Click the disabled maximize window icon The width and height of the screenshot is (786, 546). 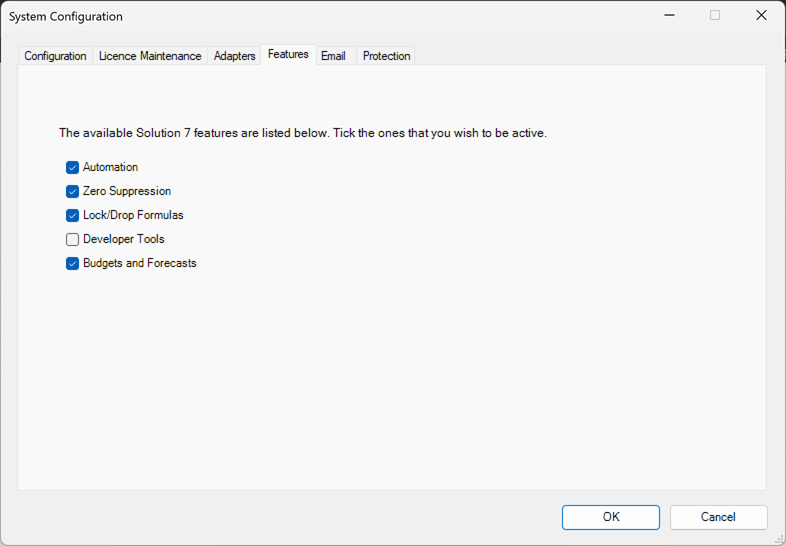pos(715,16)
